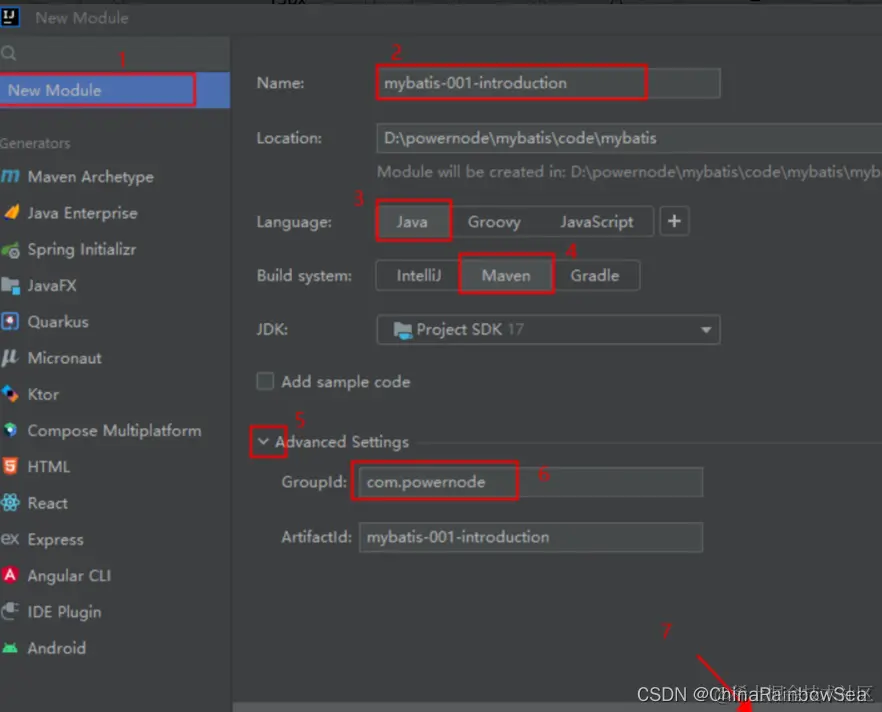Click the generator search field
The image size is (882, 712).
coord(115,53)
